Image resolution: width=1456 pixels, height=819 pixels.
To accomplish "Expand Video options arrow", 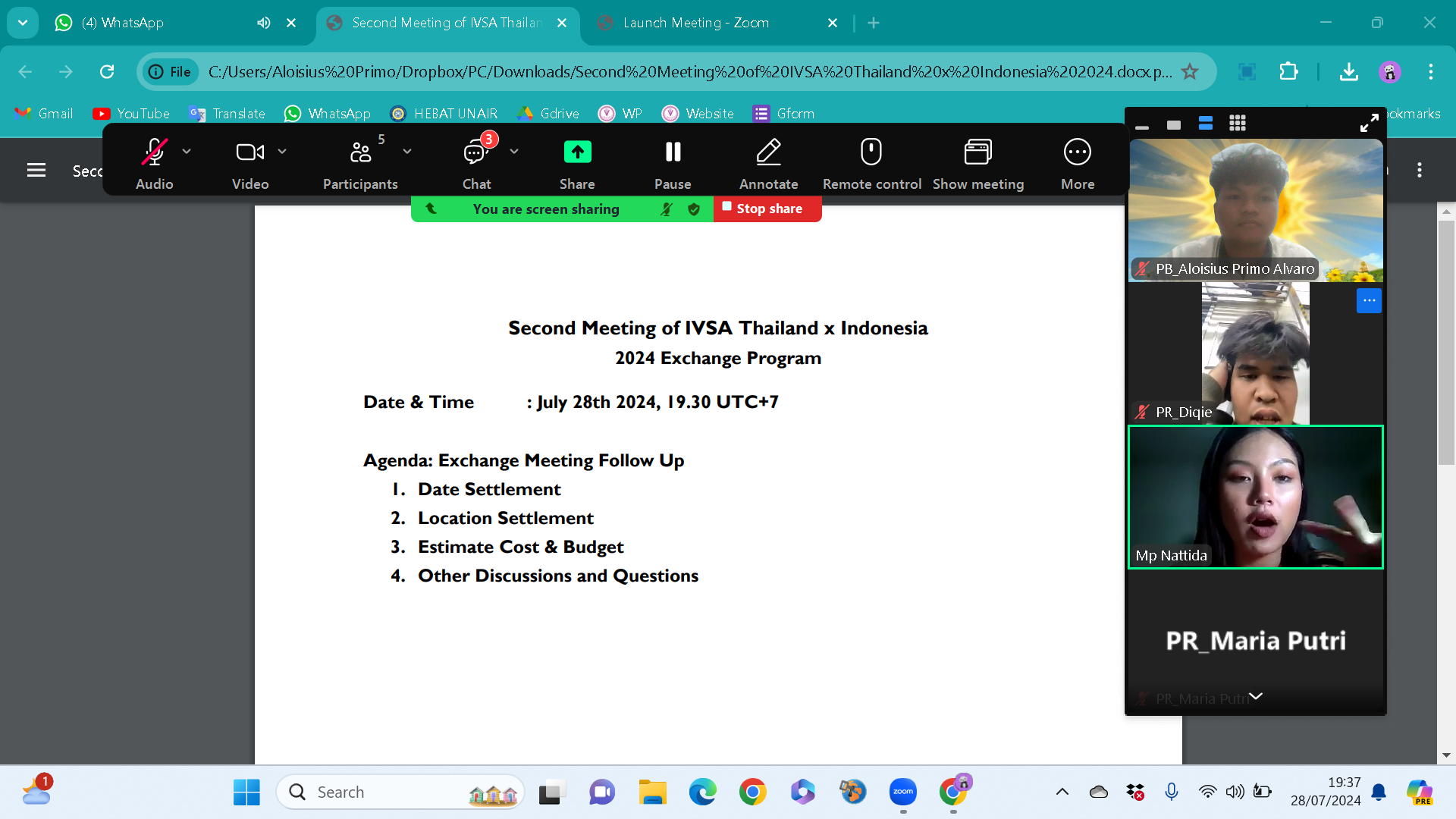I will click(x=282, y=152).
